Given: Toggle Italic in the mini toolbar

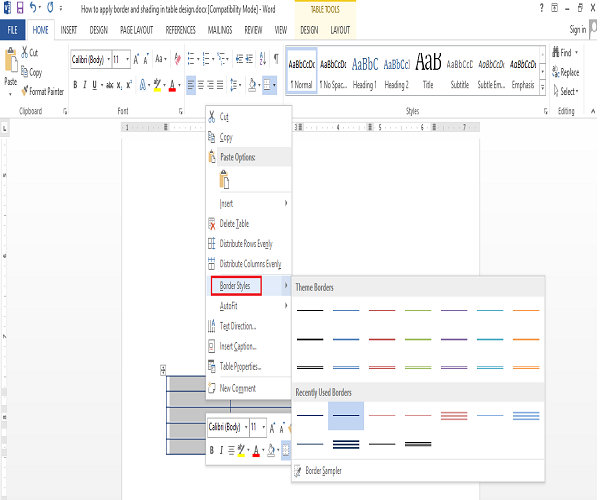Looking at the screenshot, I should coord(221,450).
